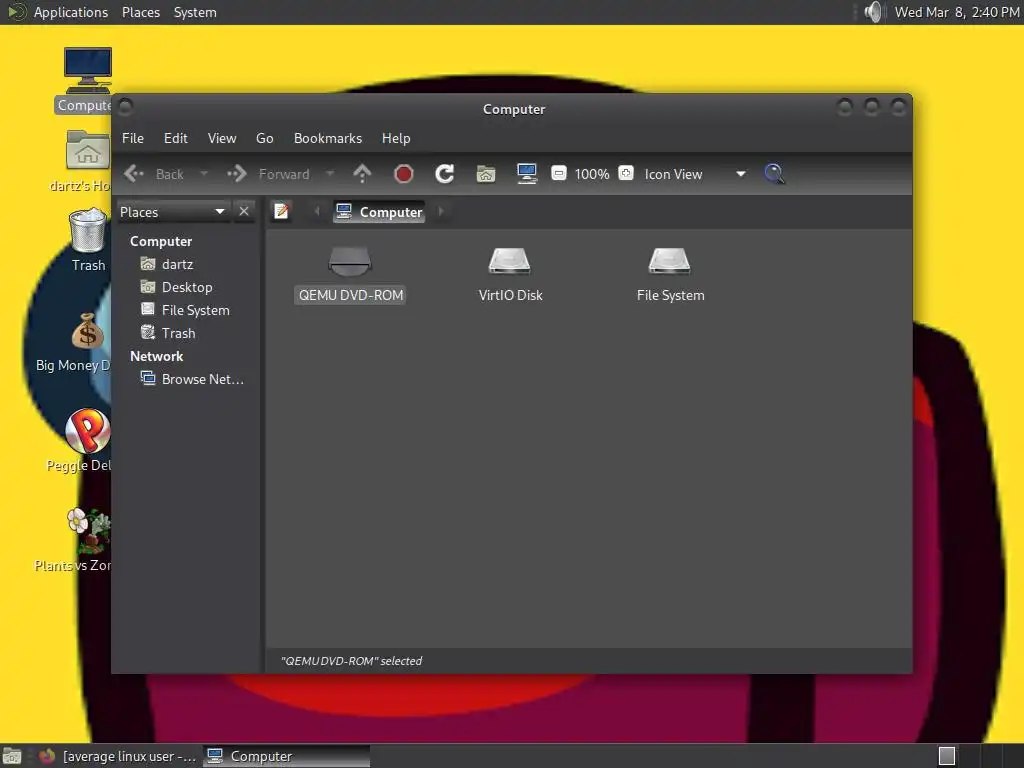Open the Go menu

coord(264,138)
